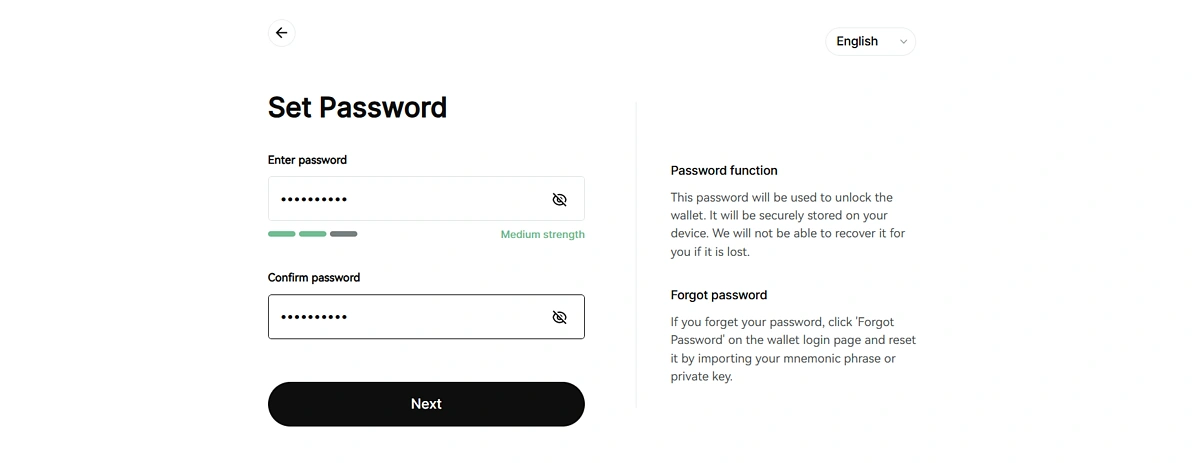Focus the Enter password input field

point(405,199)
